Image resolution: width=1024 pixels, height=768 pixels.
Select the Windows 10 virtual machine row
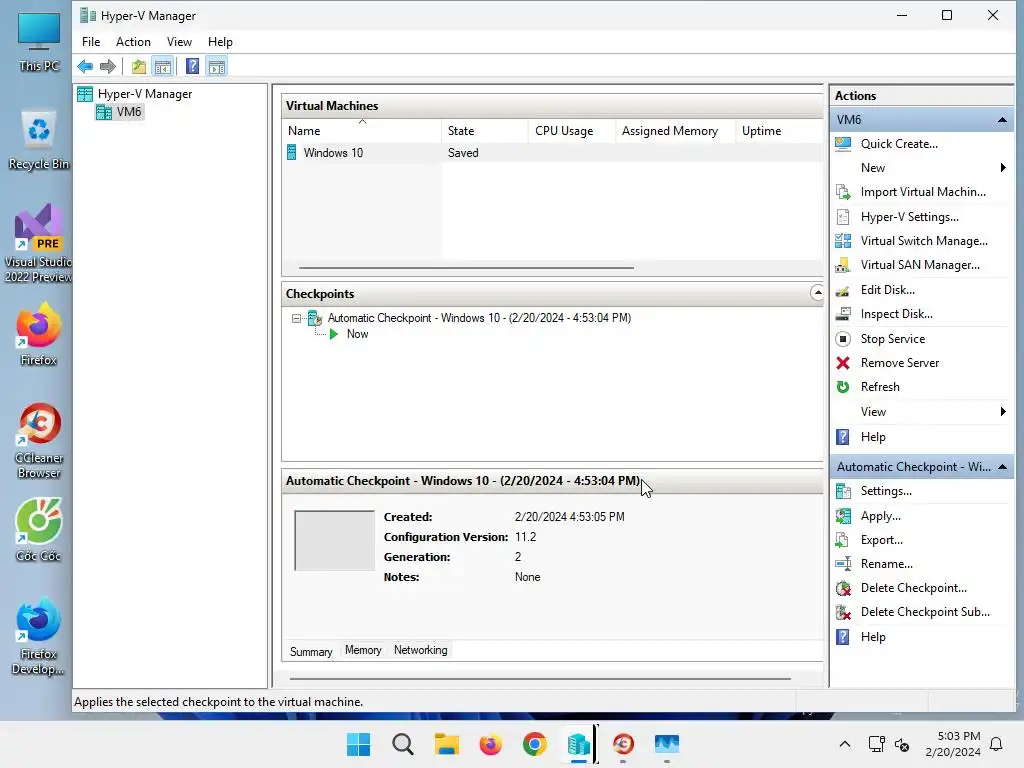point(552,153)
